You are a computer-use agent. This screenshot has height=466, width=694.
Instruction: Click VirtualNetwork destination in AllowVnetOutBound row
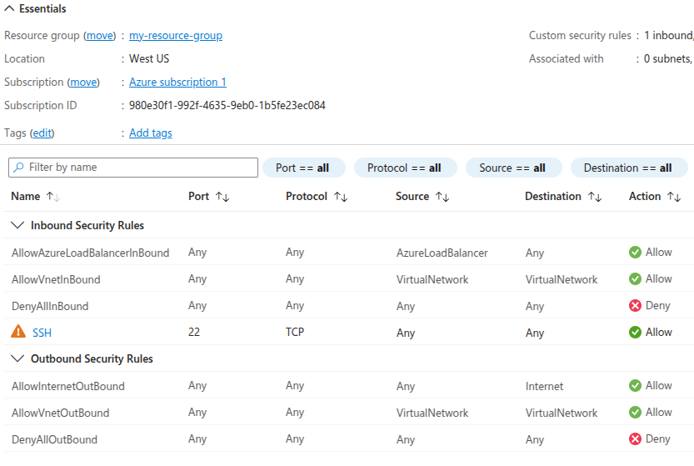561,413
